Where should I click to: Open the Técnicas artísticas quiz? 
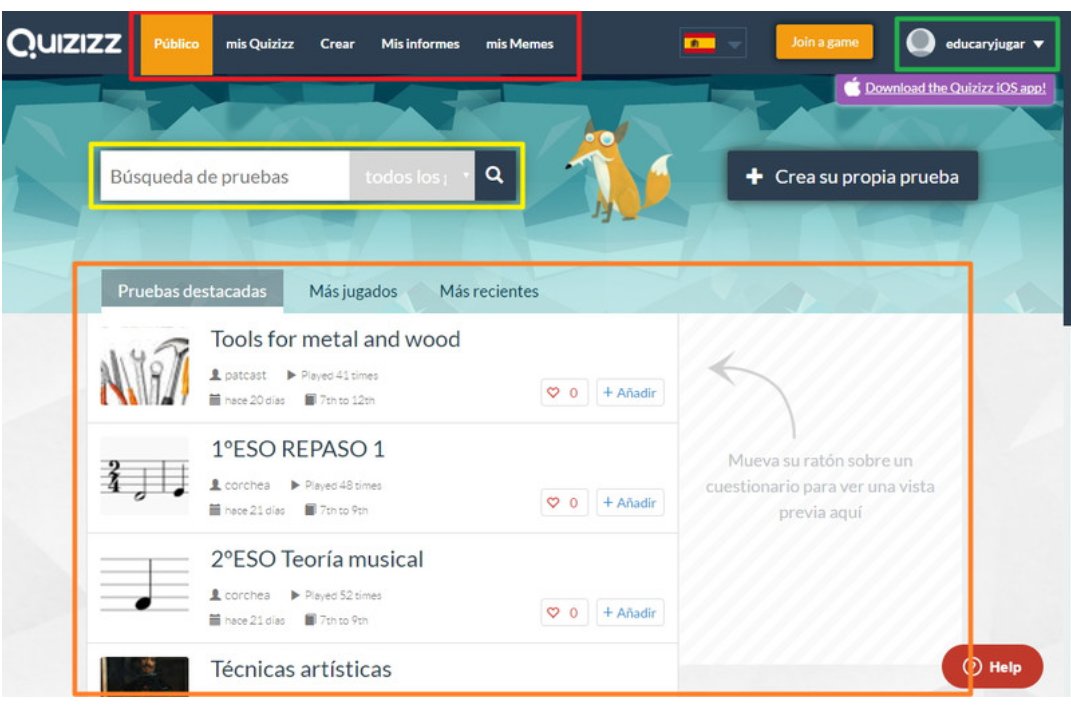tap(301, 669)
